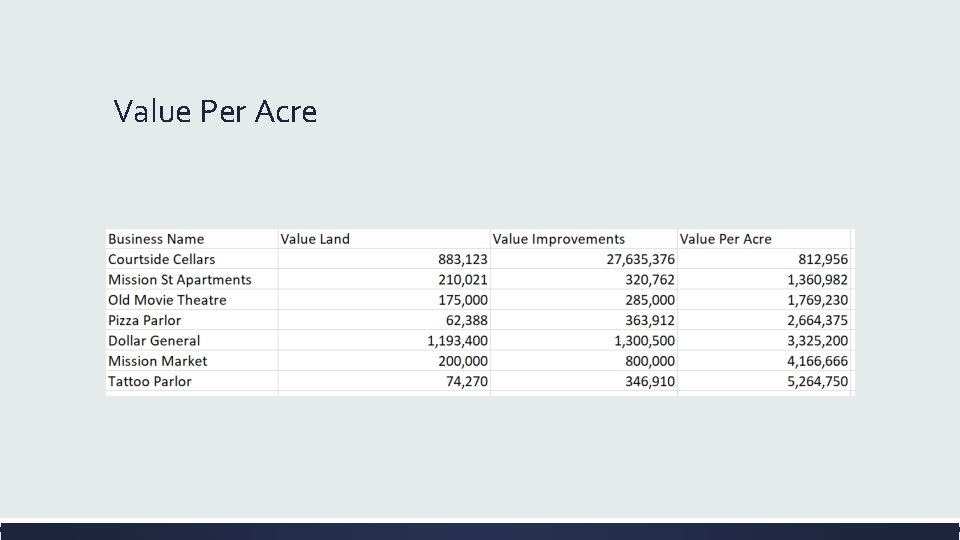Select the 'Mission Market' cell
The image size is (960, 540).
pyautogui.click(x=158, y=361)
